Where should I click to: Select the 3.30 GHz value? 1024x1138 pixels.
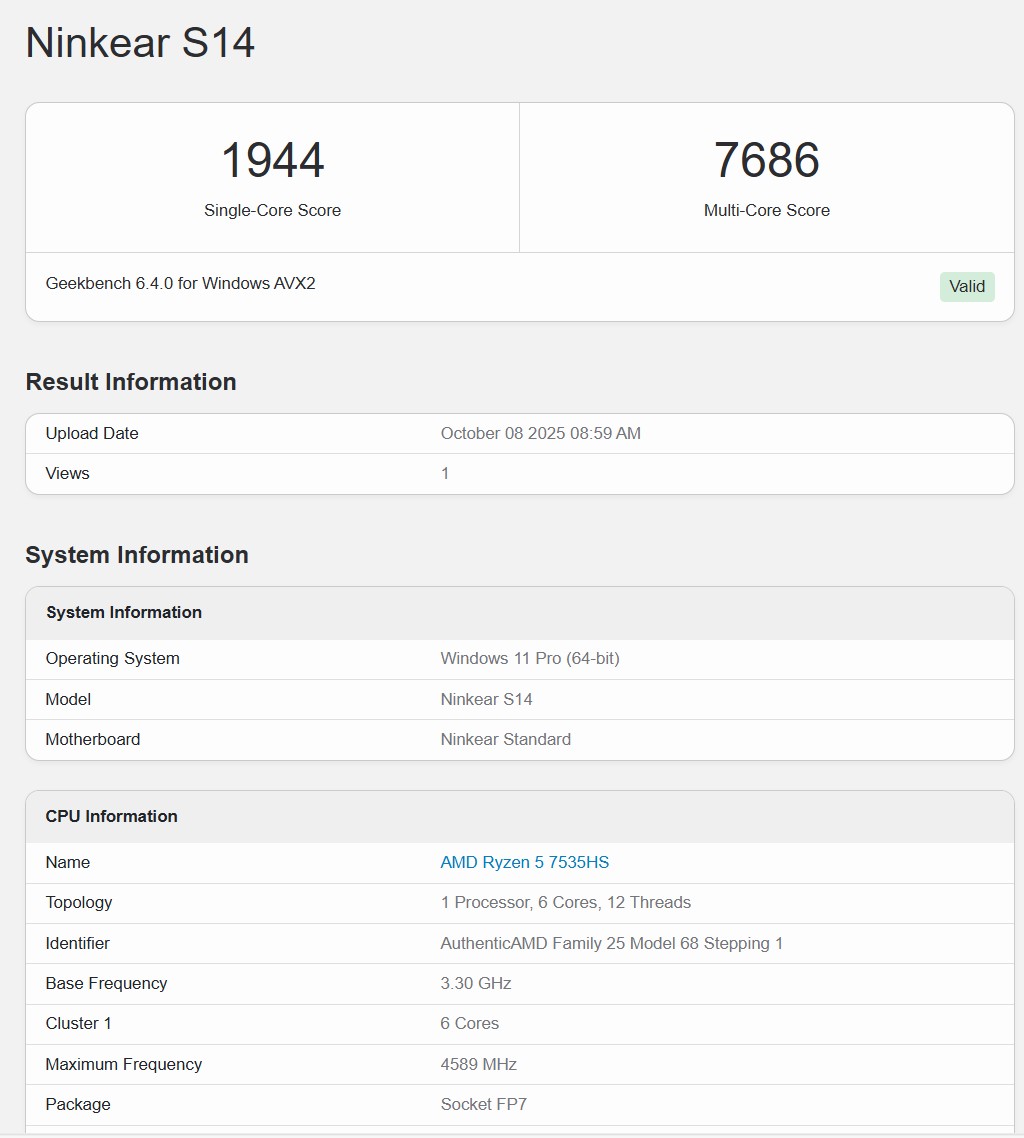click(x=476, y=983)
